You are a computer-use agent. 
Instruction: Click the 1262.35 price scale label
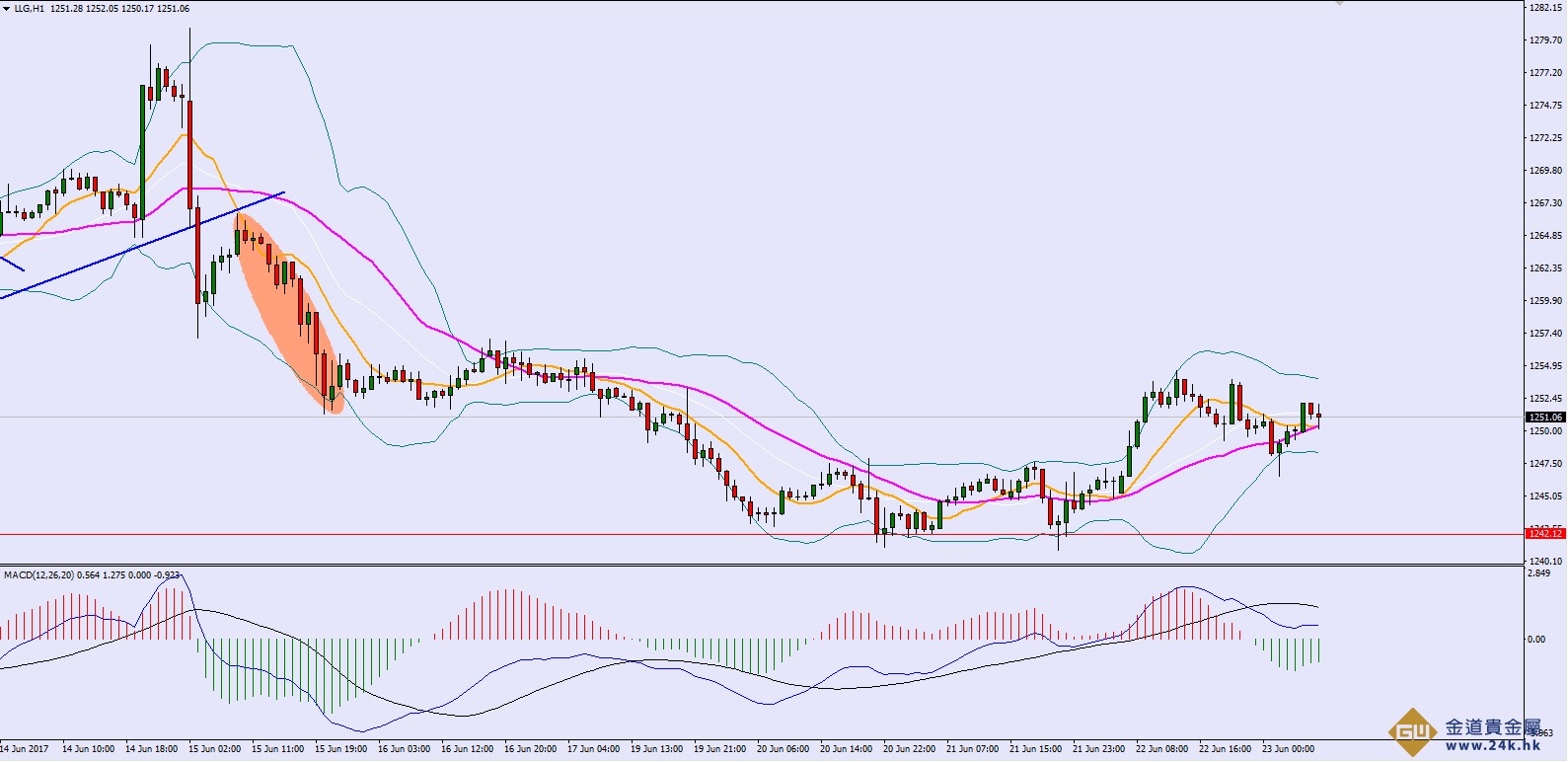point(1545,268)
